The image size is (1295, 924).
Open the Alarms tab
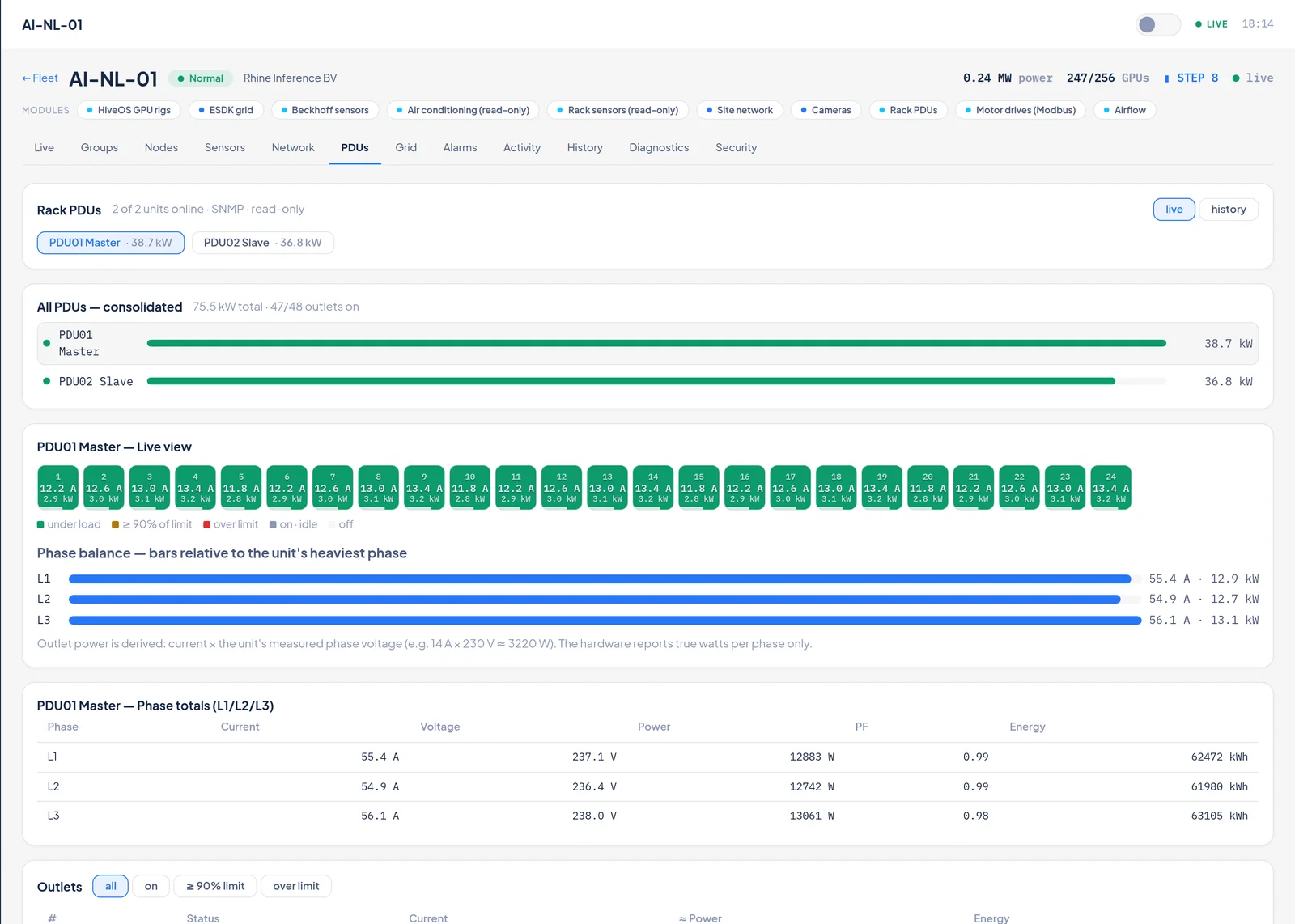[x=461, y=148]
